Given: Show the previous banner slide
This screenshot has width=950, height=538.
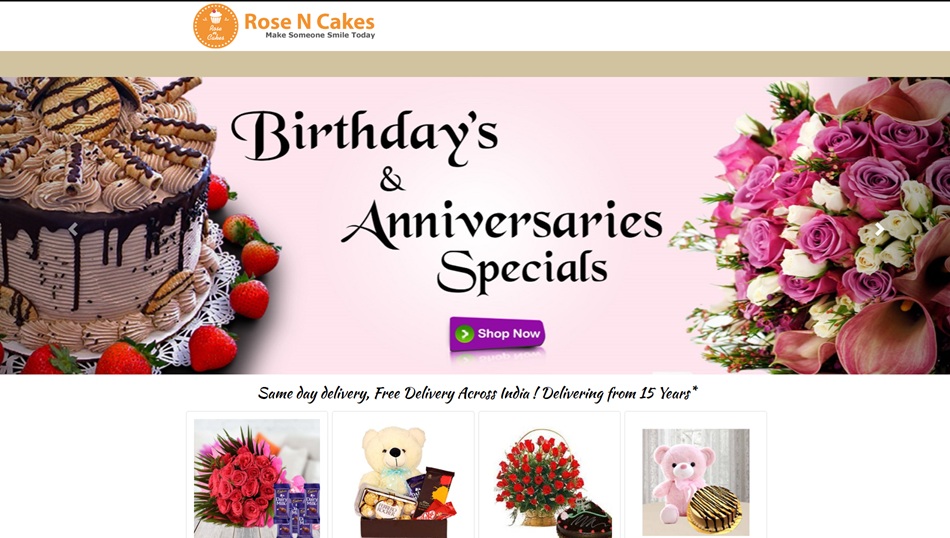Looking at the screenshot, I should pyautogui.click(x=73, y=230).
